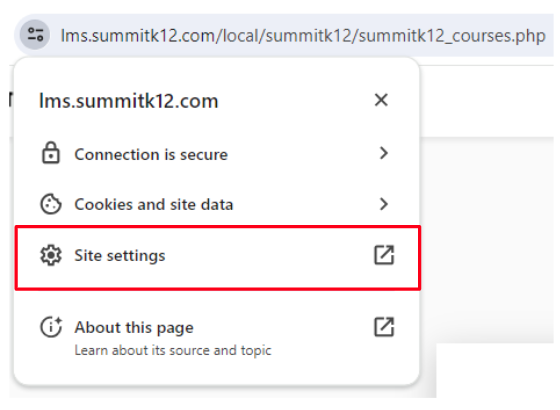Image resolution: width=560 pixels, height=410 pixels.
Task: Click the site information tune icon
Action: pos(35,35)
